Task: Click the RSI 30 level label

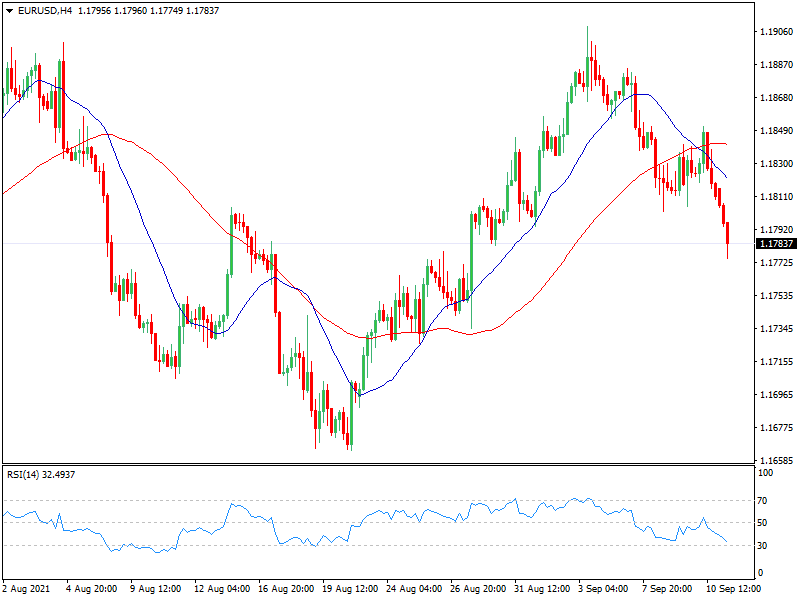Action: click(x=762, y=545)
